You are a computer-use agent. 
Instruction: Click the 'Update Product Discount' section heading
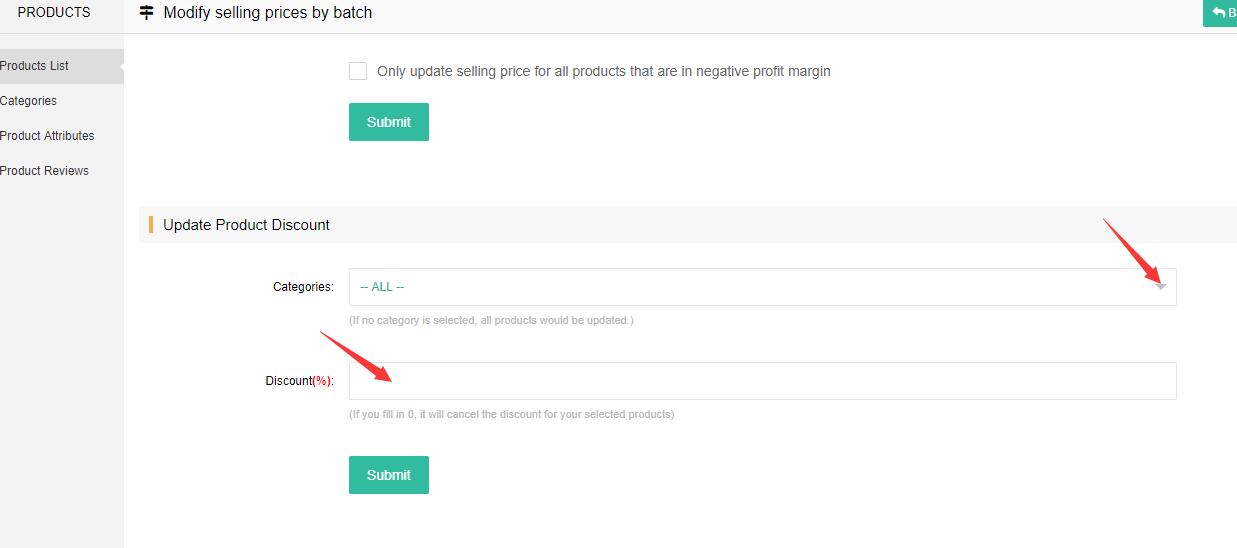246,225
